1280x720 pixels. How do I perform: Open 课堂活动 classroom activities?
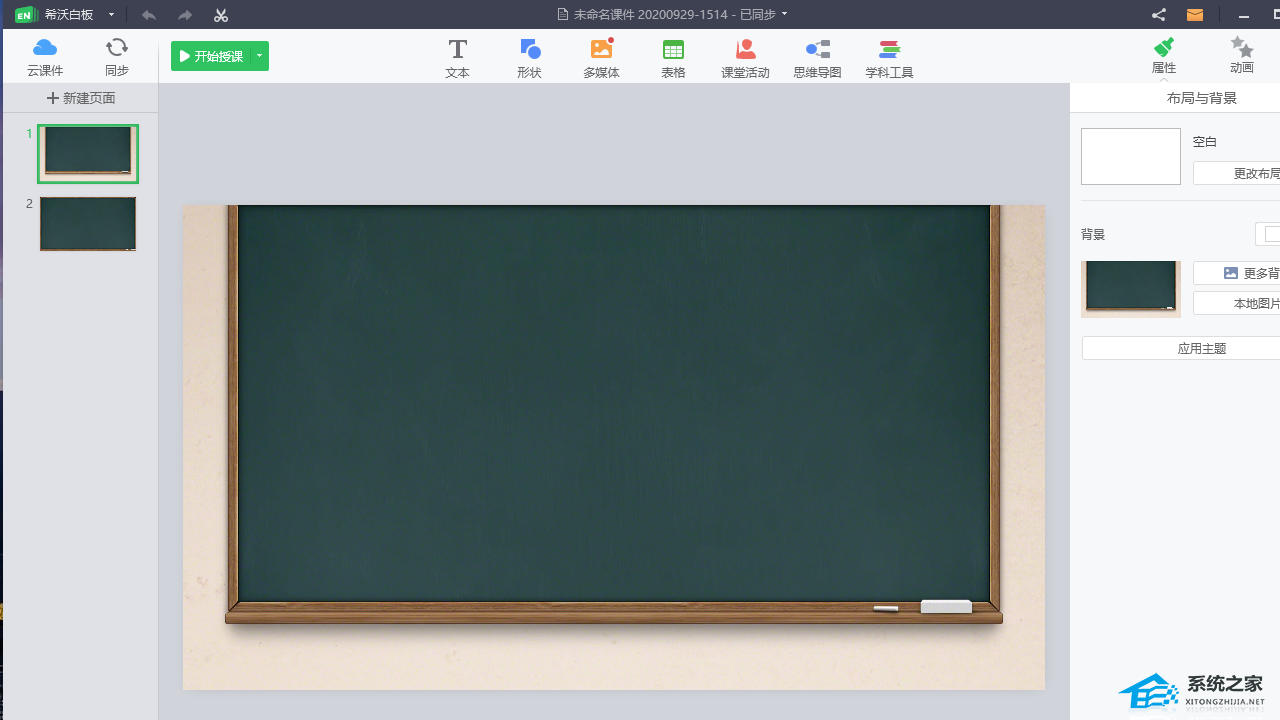(745, 58)
